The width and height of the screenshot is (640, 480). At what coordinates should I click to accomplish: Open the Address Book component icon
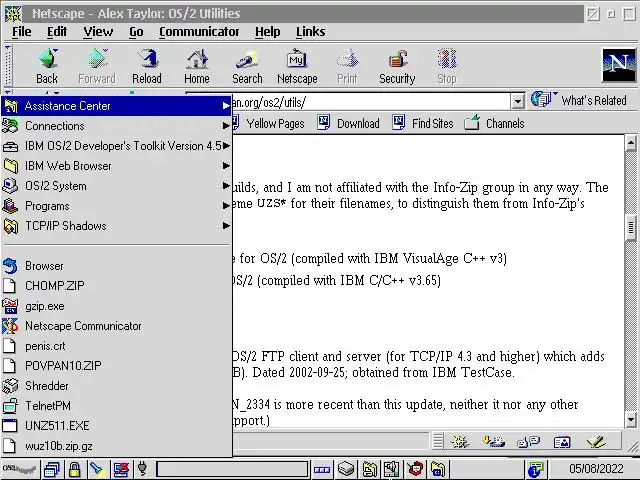[x=562, y=442]
